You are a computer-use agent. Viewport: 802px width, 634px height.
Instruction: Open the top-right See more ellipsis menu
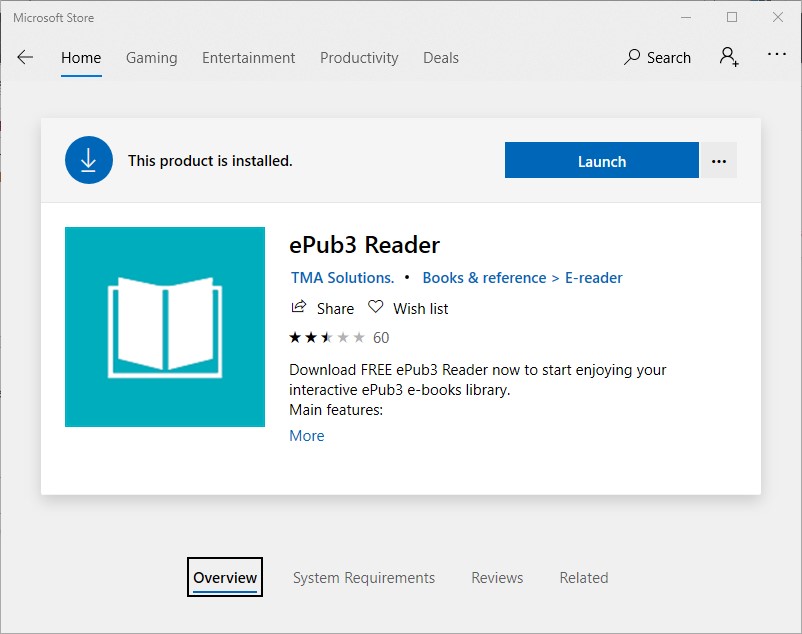[777, 55]
